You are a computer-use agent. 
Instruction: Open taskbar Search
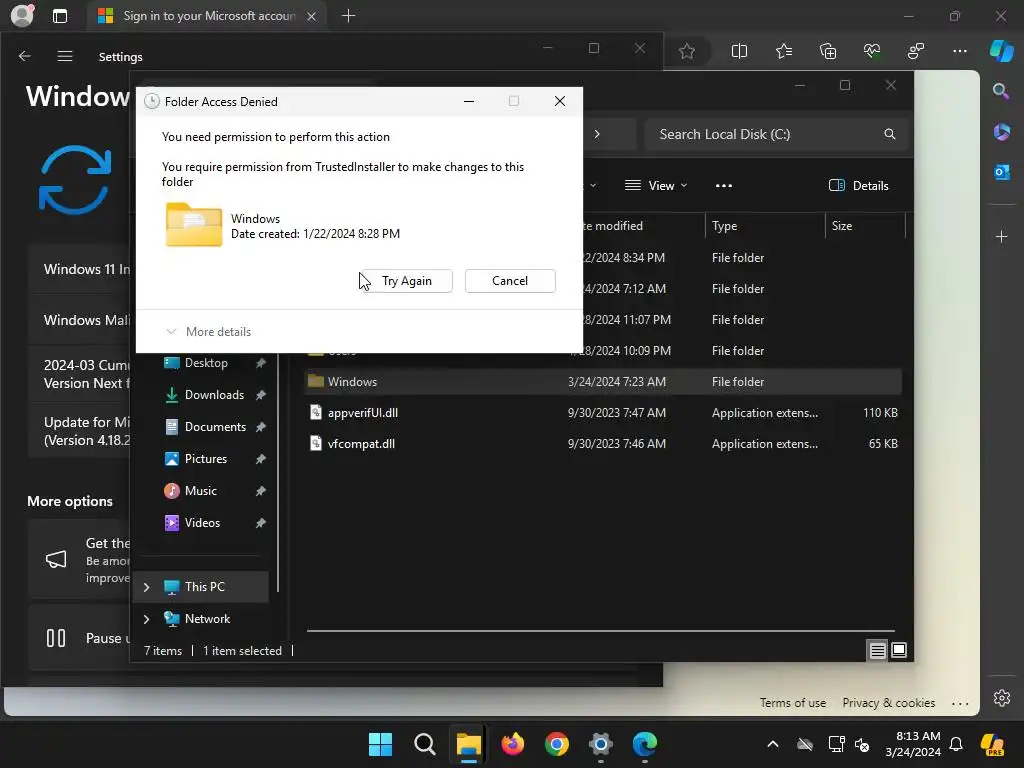(424, 744)
